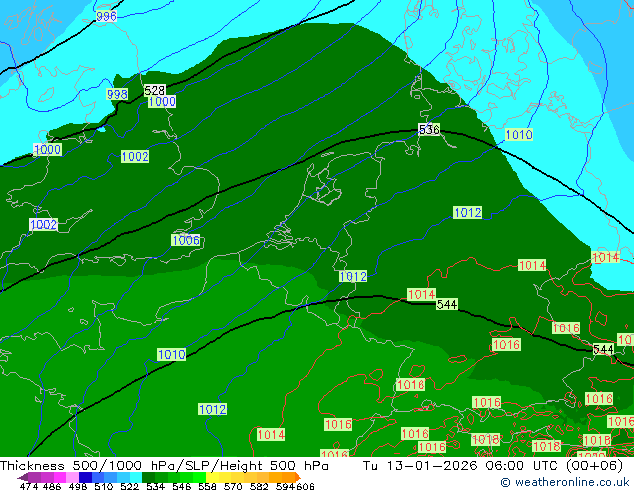The width and height of the screenshot is (634, 490).
Task: Click the '544' label beside a red 1014
Action: coord(447,304)
